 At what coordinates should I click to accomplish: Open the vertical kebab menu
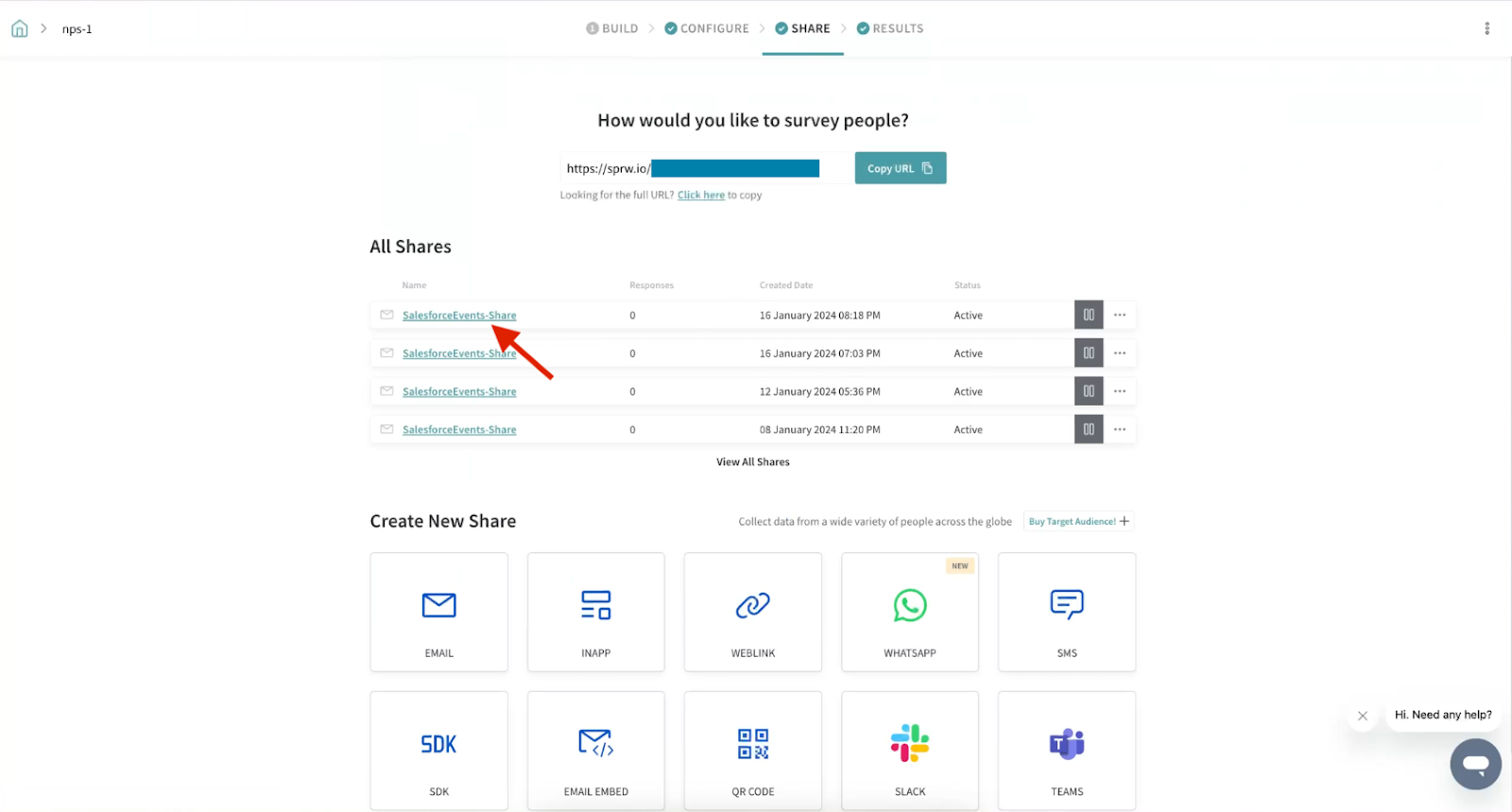pos(1486,28)
